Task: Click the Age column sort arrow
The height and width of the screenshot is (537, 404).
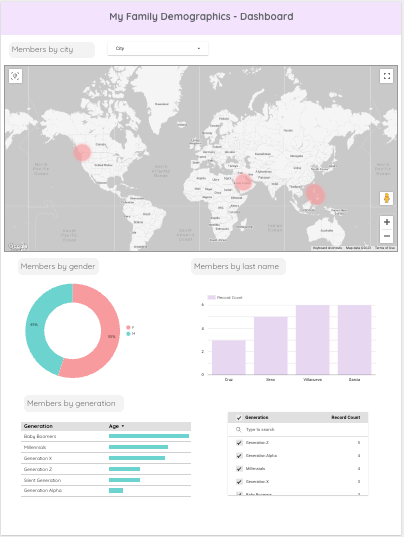Action: click(x=123, y=426)
